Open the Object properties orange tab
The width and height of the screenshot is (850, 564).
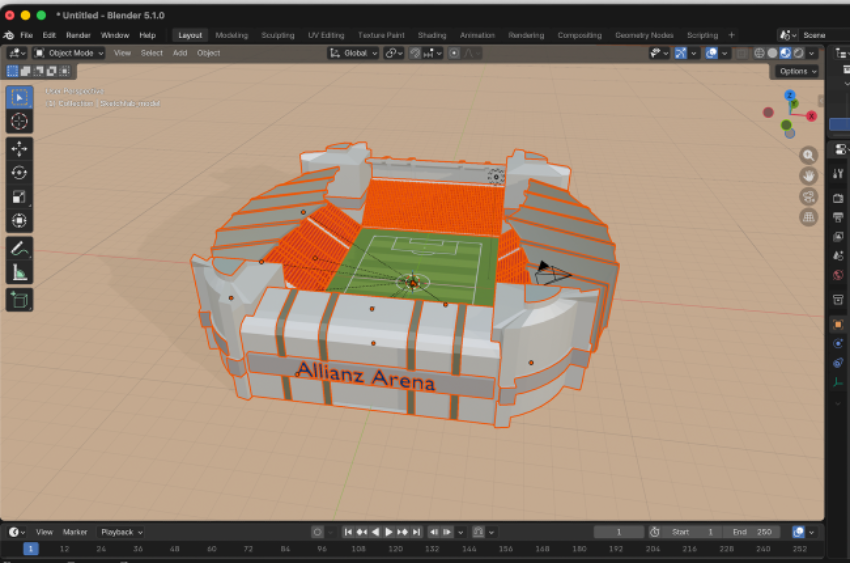pos(838,324)
